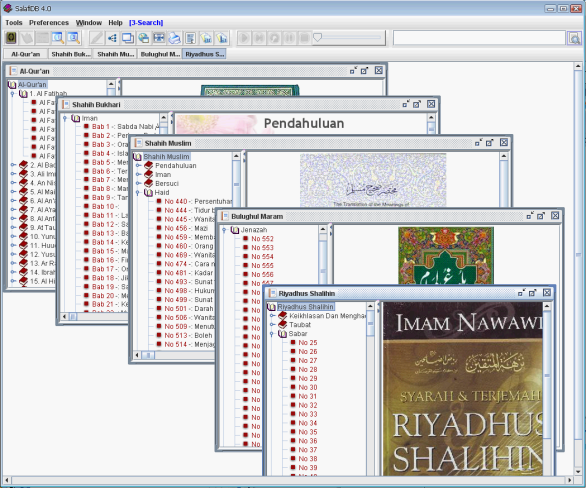Viewport: 586px width, 488px height.
Task: Click the search icon marked 2 in toolbar
Action: 74,38
